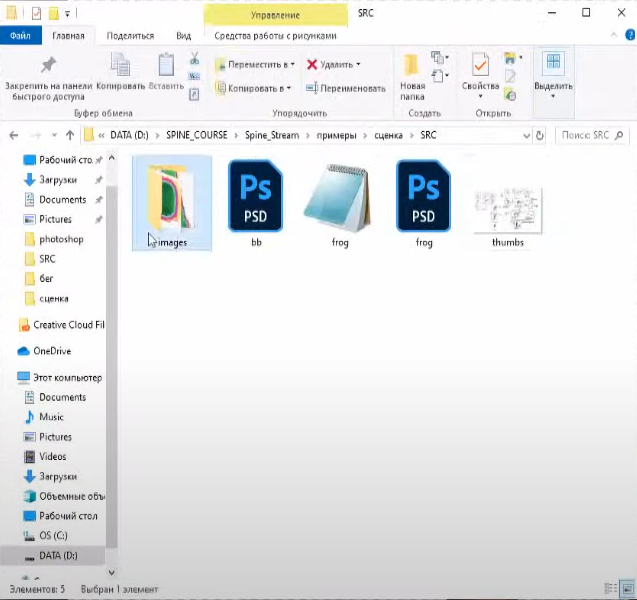Image resolution: width=637 pixels, height=600 pixels.
Task: Open the Copy to dropdown
Action: pyautogui.click(x=254, y=88)
